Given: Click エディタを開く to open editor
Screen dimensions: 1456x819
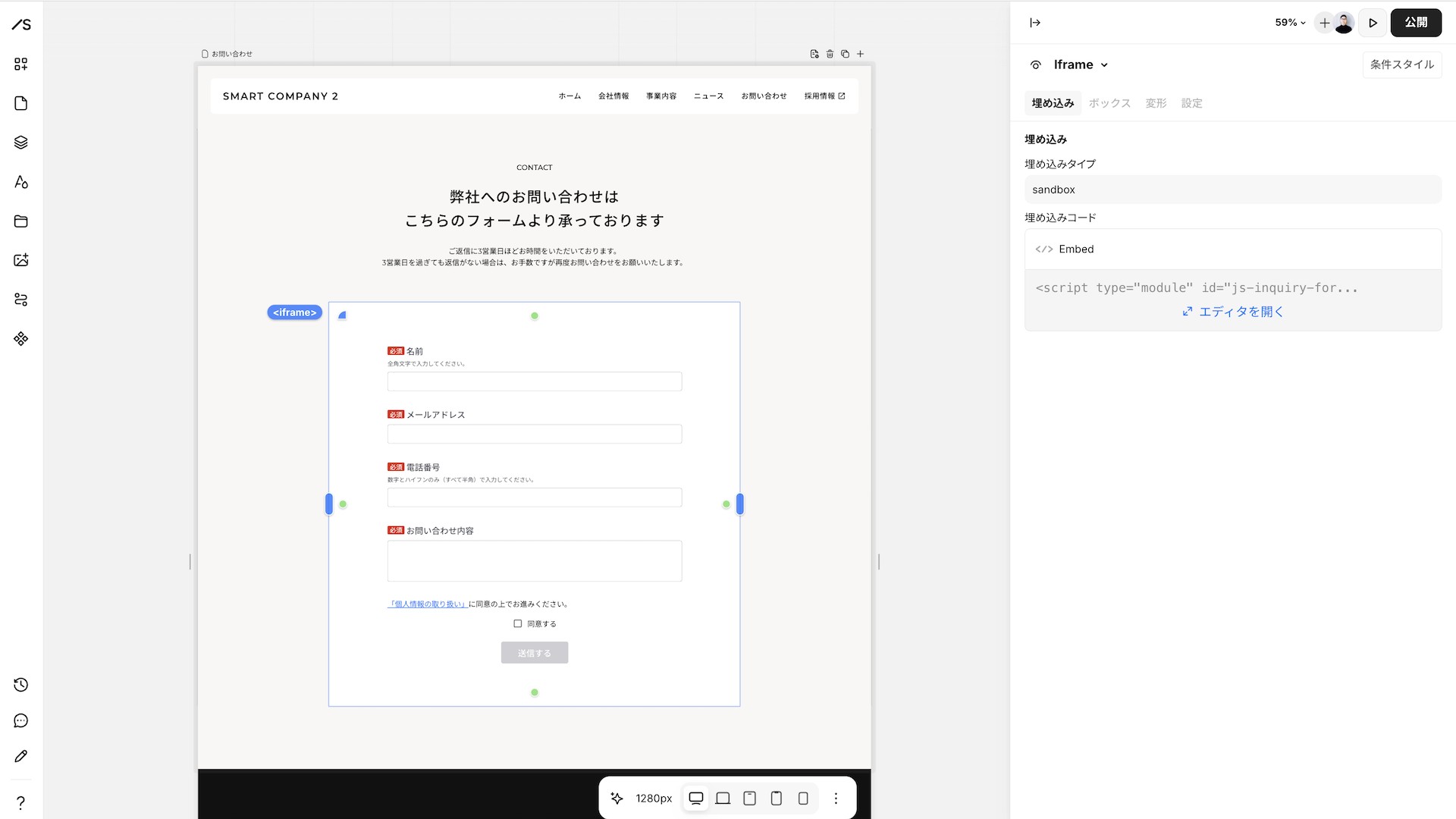Looking at the screenshot, I should coord(1233,312).
